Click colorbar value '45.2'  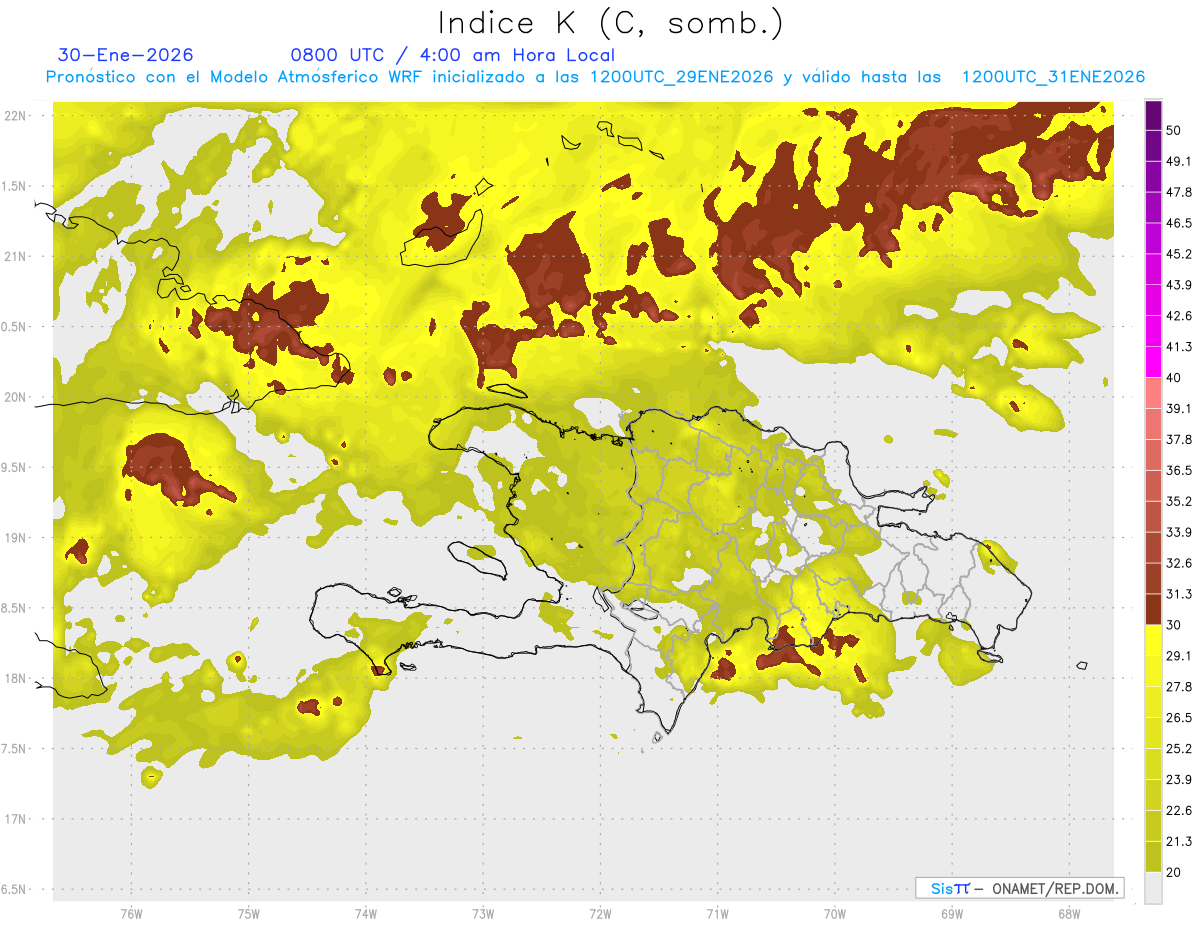(1179, 254)
